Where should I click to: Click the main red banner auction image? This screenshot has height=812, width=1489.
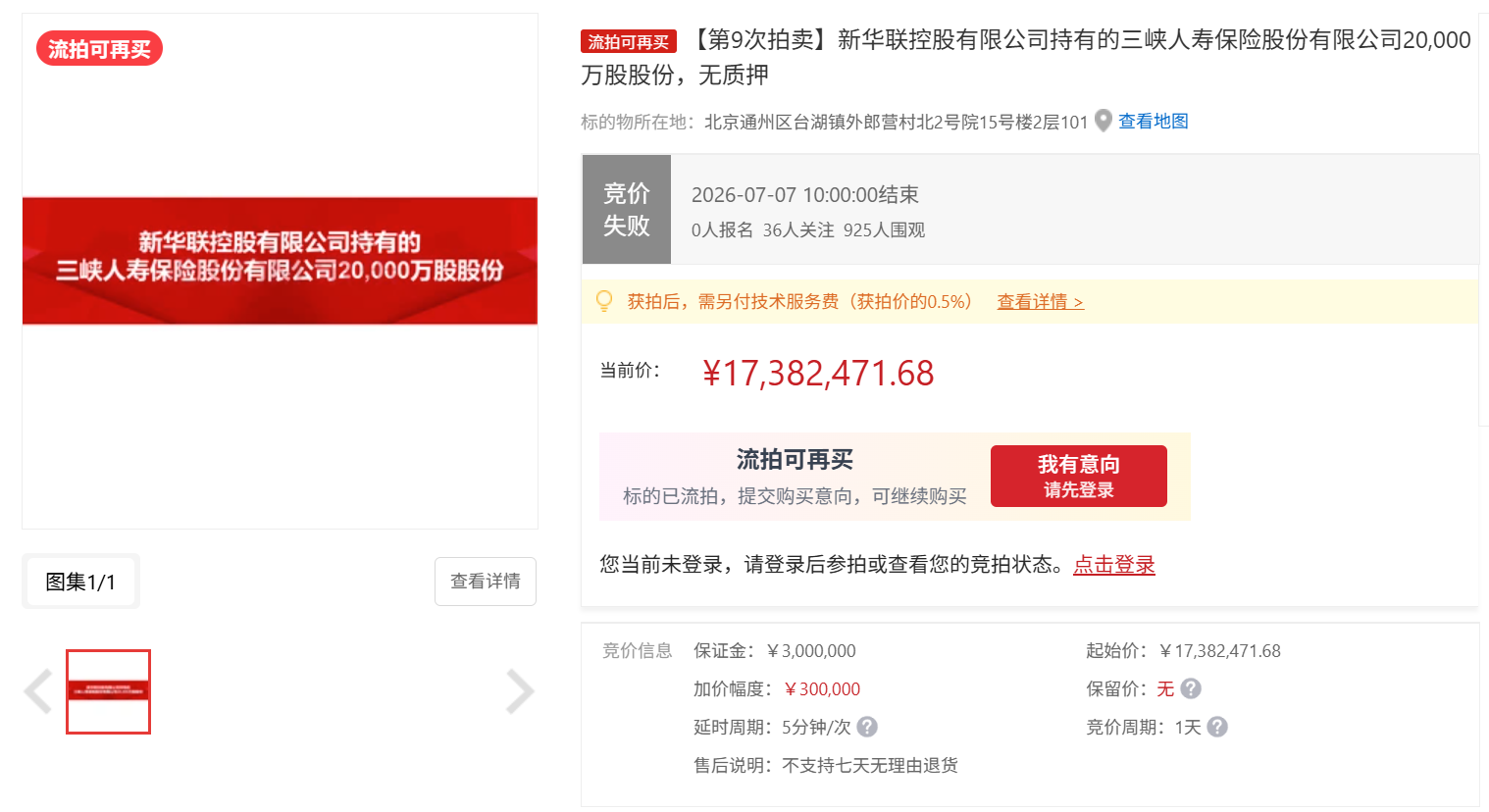(x=280, y=260)
